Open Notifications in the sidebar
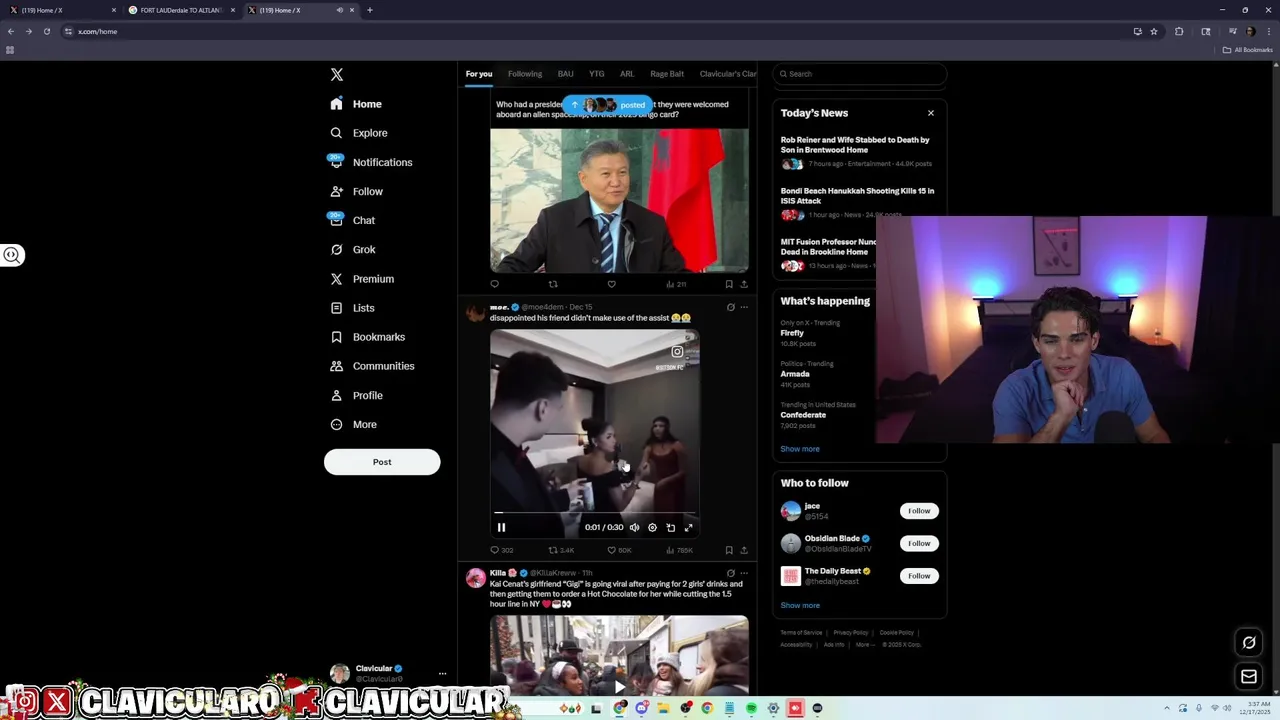Viewport: 1280px width, 720px height. [x=371, y=162]
